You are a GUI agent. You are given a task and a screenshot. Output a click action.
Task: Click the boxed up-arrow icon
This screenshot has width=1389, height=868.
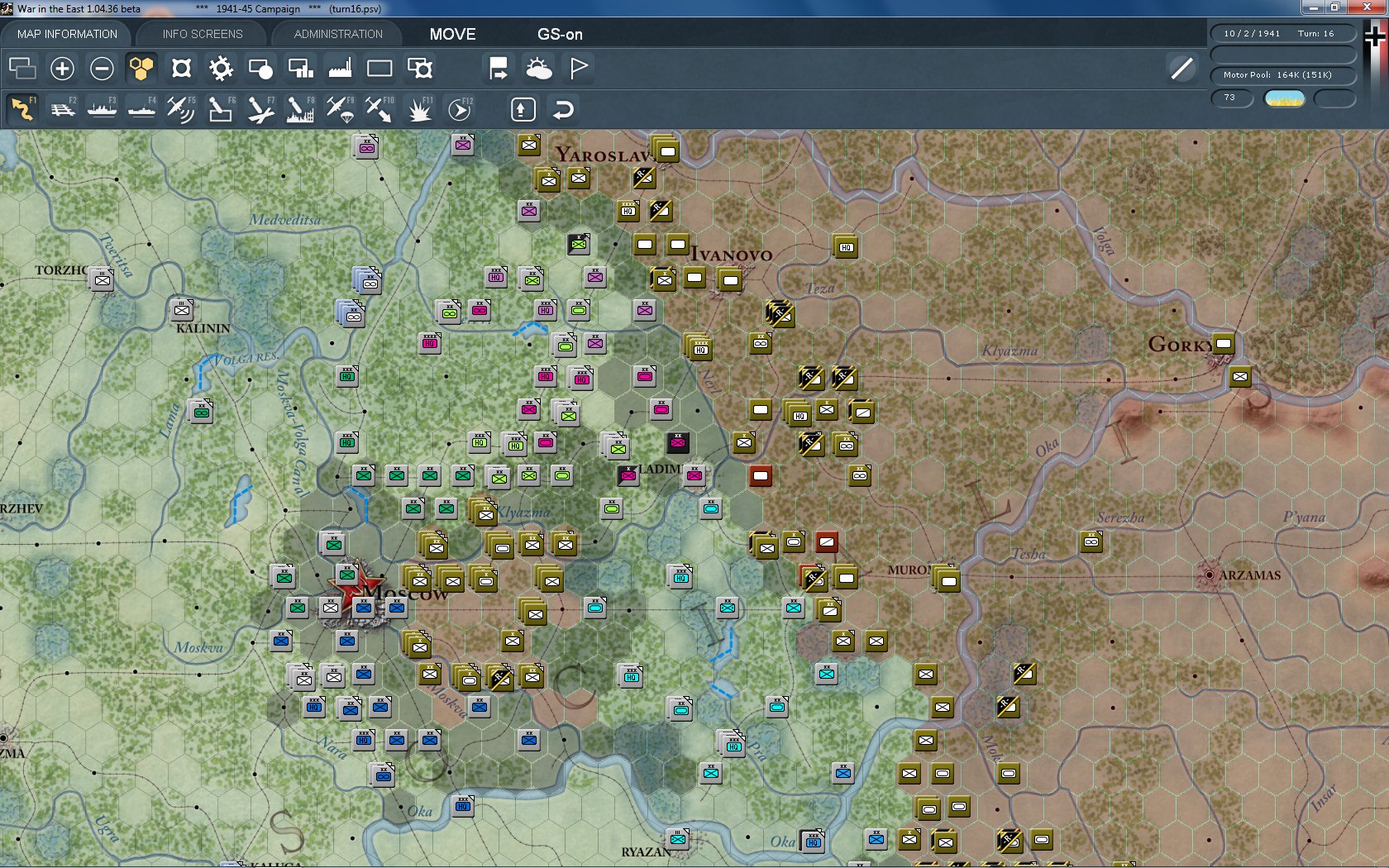click(523, 109)
